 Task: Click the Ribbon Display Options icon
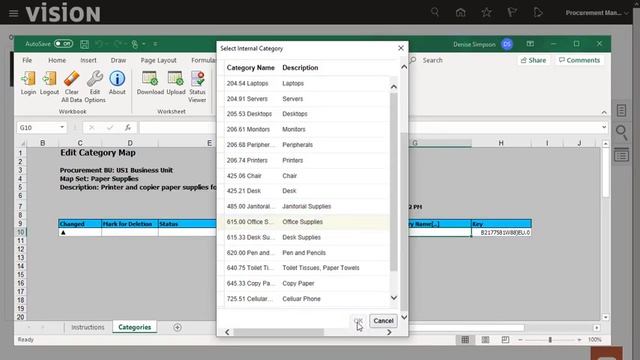(x=530, y=44)
